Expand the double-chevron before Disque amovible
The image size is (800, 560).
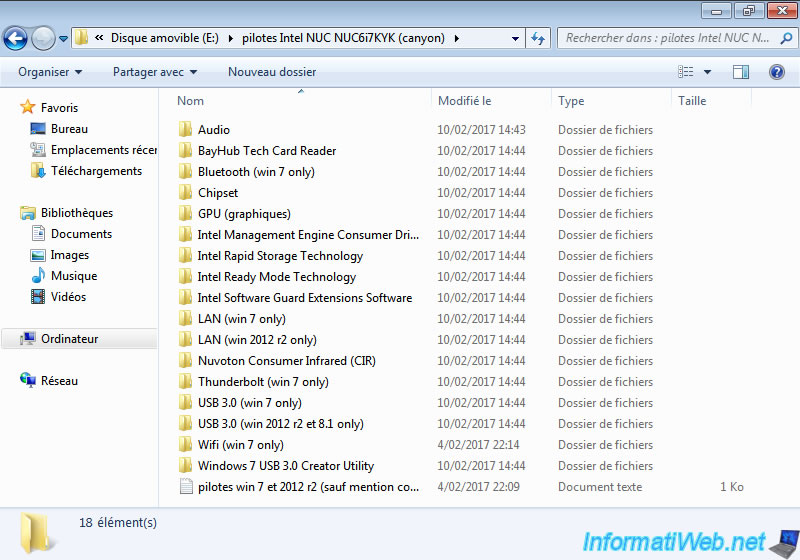tap(99, 37)
